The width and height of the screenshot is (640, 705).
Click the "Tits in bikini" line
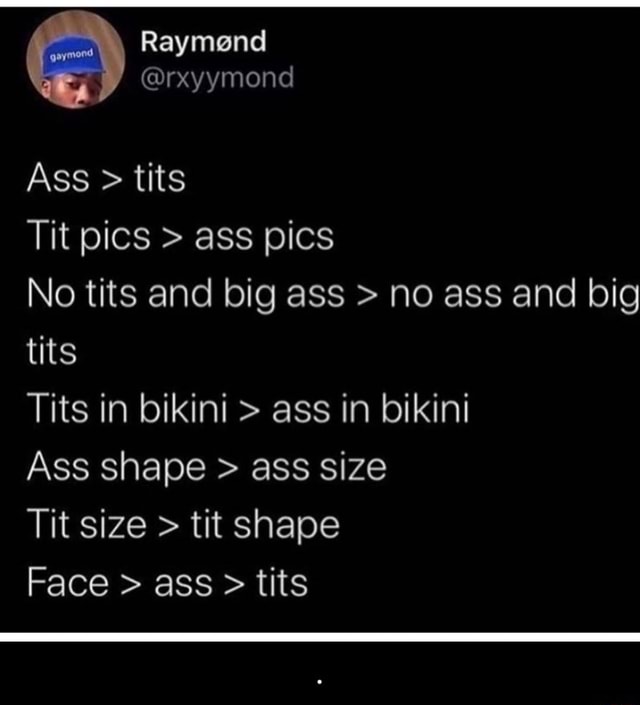[248, 409]
